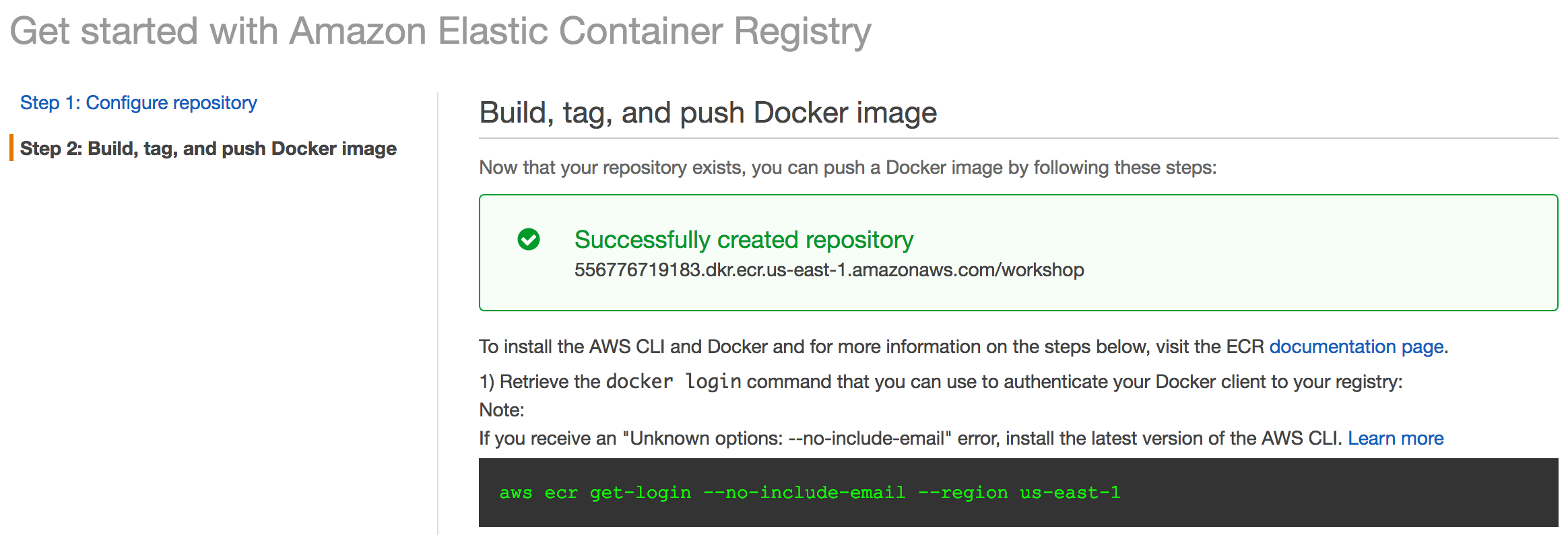
Task: Click the 'Note:' label
Action: [x=502, y=410]
